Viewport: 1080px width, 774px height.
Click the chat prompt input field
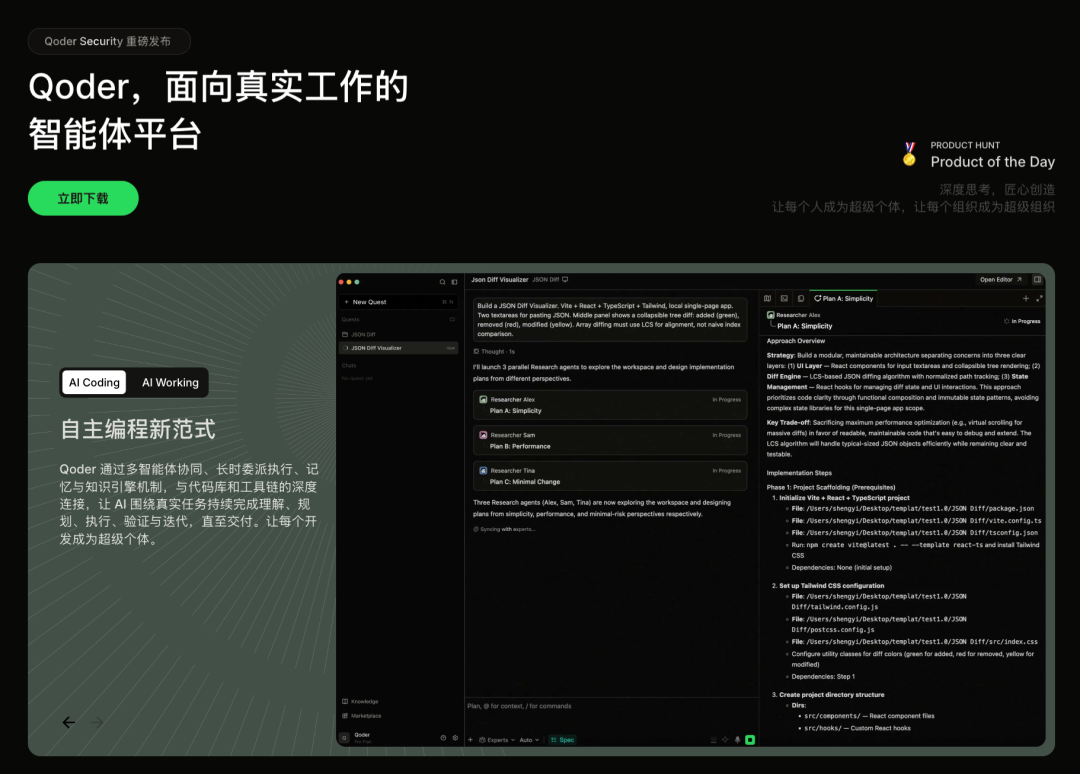tap(610, 707)
